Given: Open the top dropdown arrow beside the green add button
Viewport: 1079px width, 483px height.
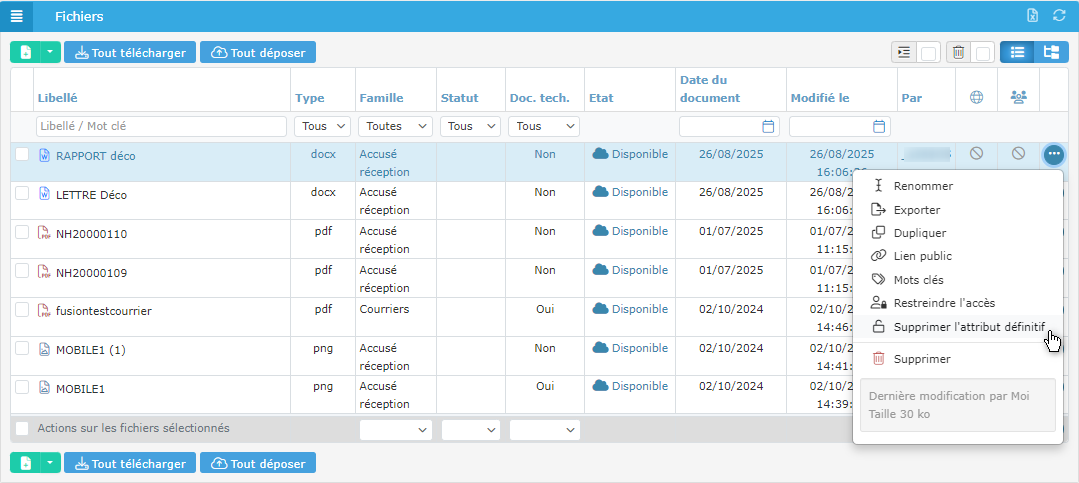Looking at the screenshot, I should pos(50,52).
